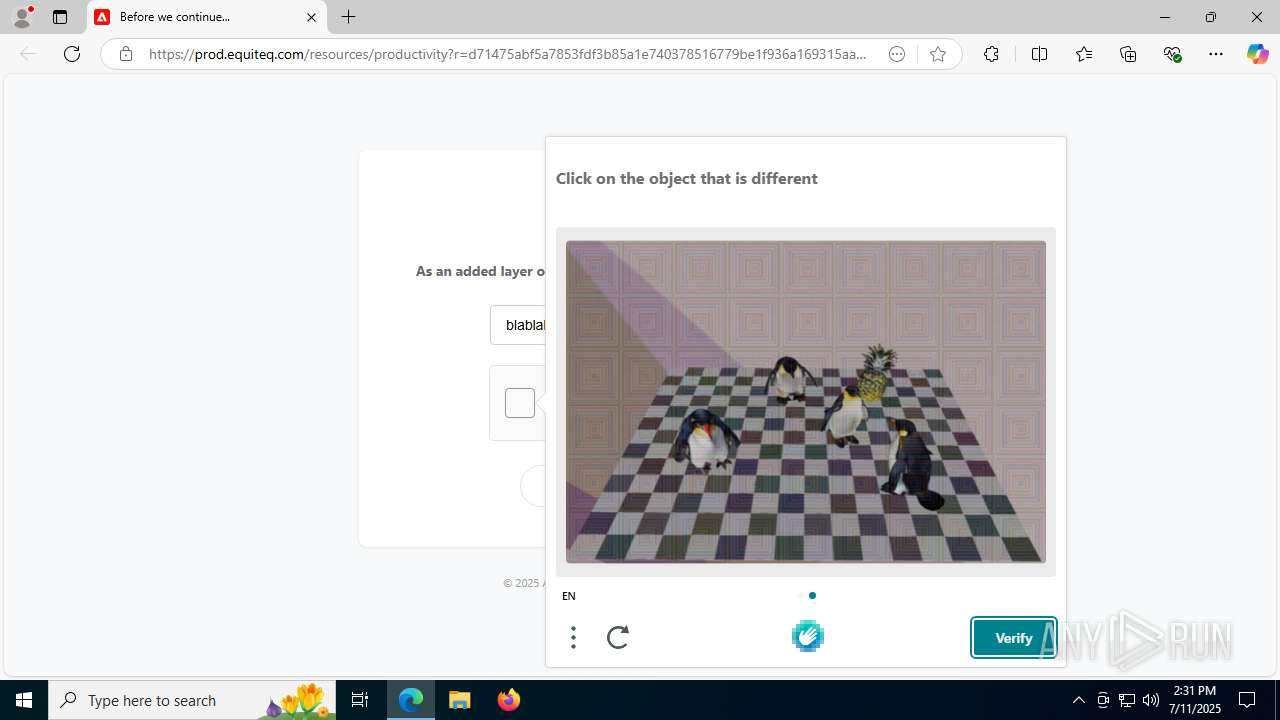Select the penguin on the left
The width and height of the screenshot is (1280, 720).
[707, 440]
